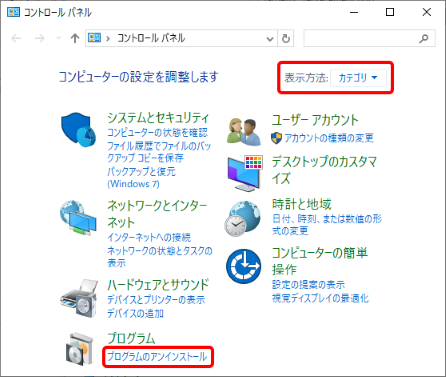446x377 pixels.
Task: Open インターネットへの接続 link
Action: (149, 237)
